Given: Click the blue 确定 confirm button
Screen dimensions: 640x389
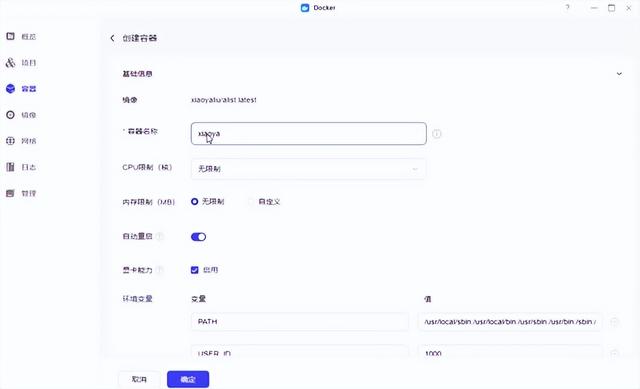Looking at the screenshot, I should pos(188,379).
